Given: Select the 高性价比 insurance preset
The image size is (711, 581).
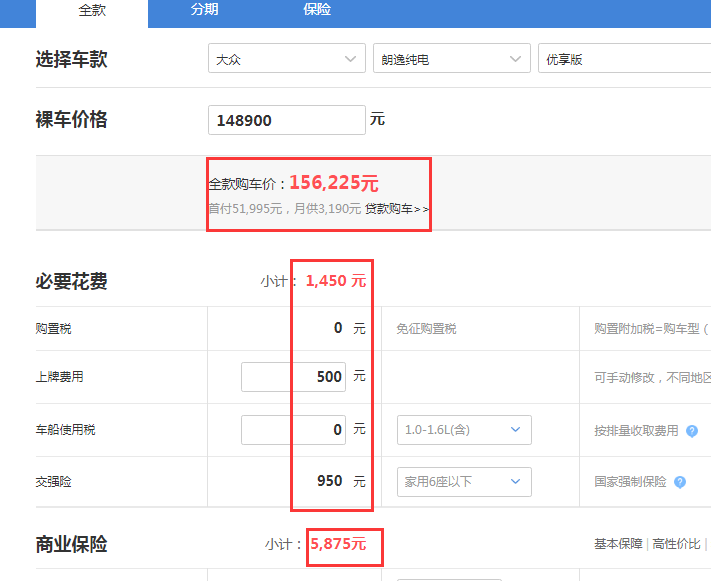Looking at the screenshot, I should click(x=676, y=544).
